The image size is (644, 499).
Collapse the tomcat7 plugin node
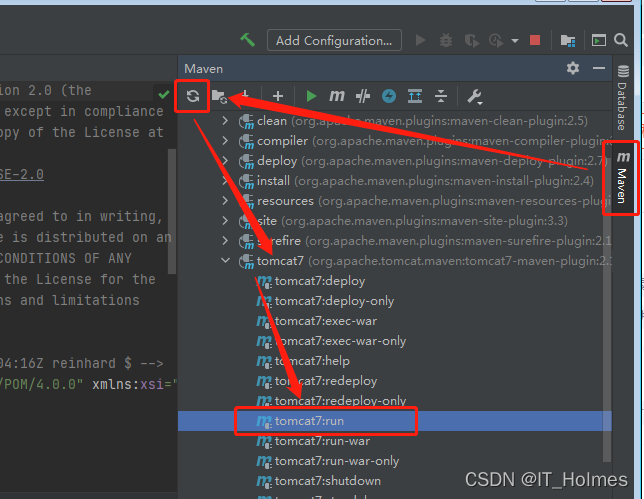pyautogui.click(x=225, y=260)
